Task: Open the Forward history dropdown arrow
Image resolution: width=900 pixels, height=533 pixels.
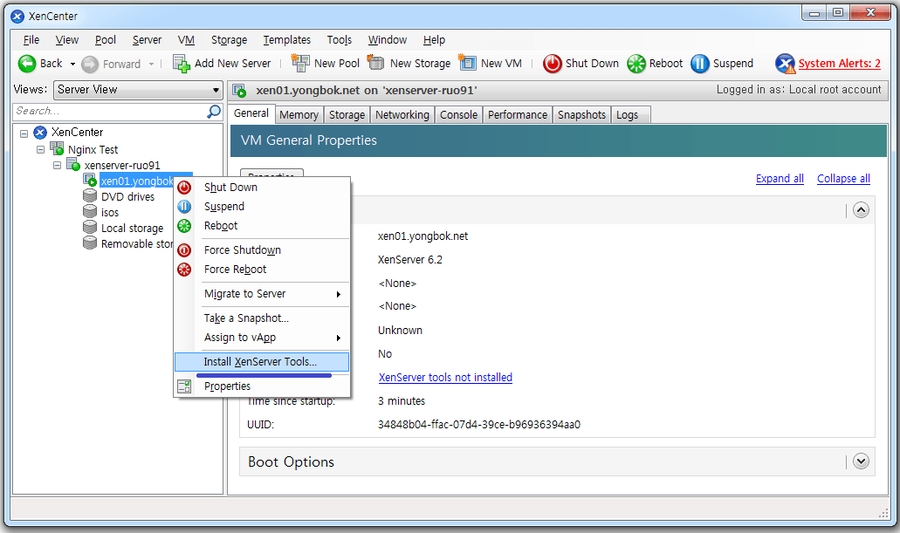Action: (151, 64)
